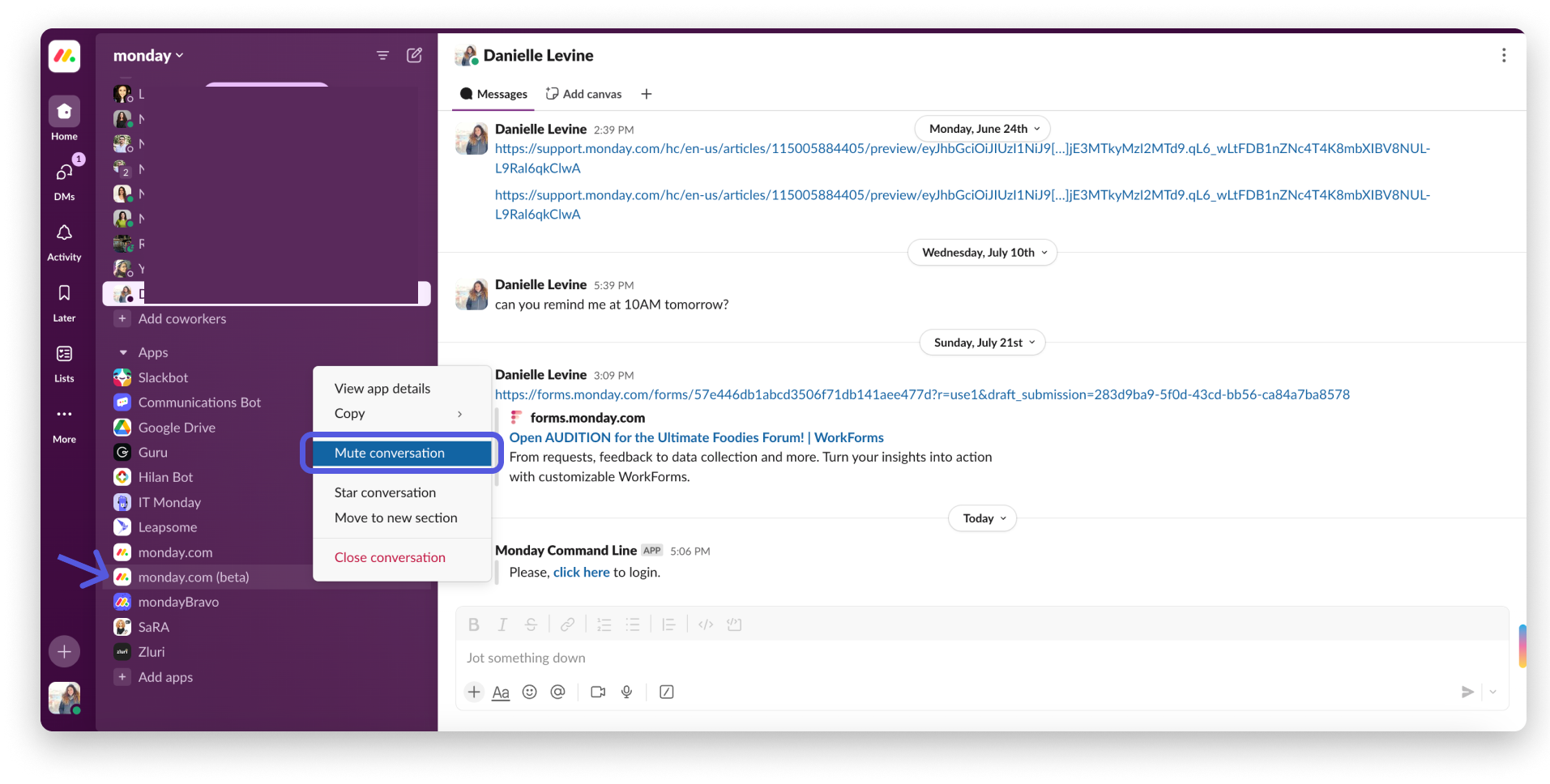Open Communications Bot app
The height and width of the screenshot is (784, 1550).
point(199,403)
